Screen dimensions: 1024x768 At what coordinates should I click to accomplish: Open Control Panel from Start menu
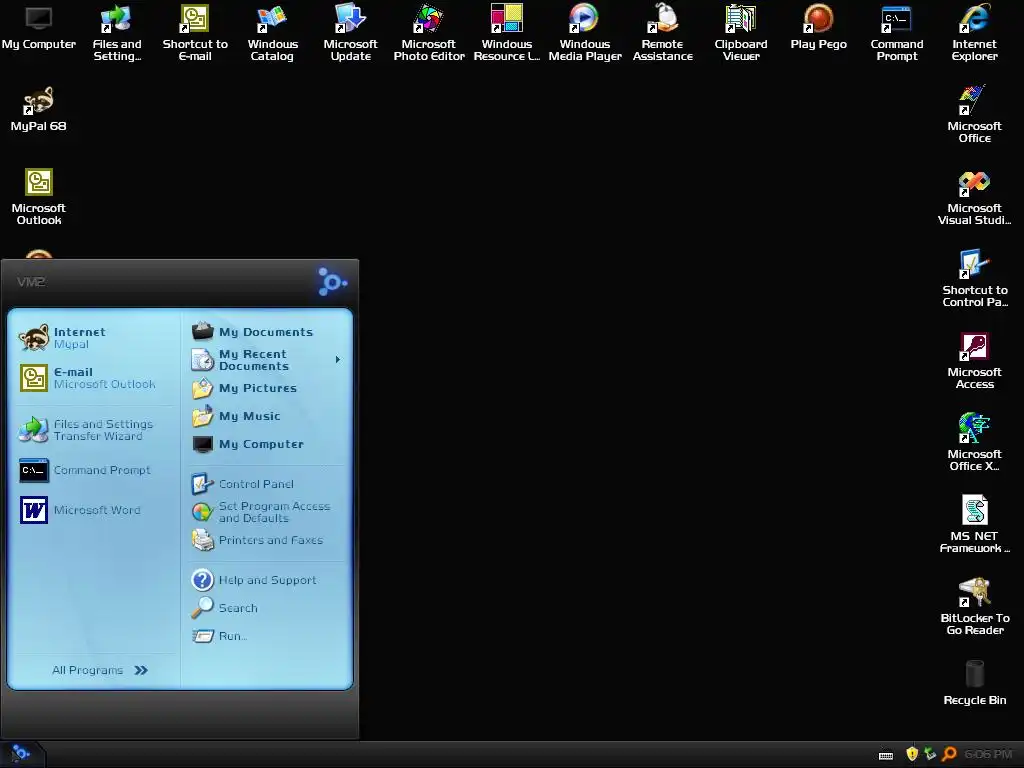pyautogui.click(x=266, y=484)
